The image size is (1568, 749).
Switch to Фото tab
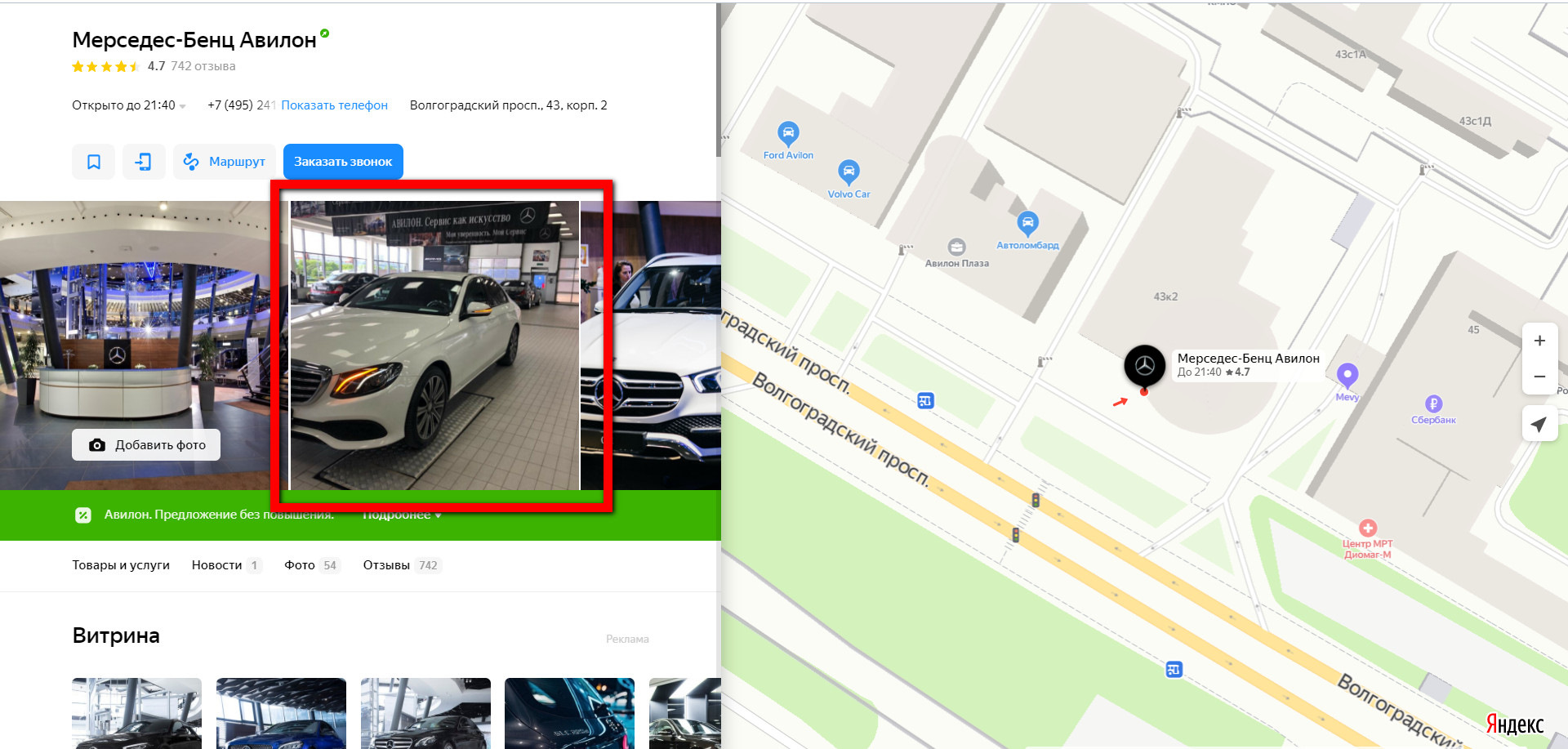click(x=311, y=565)
